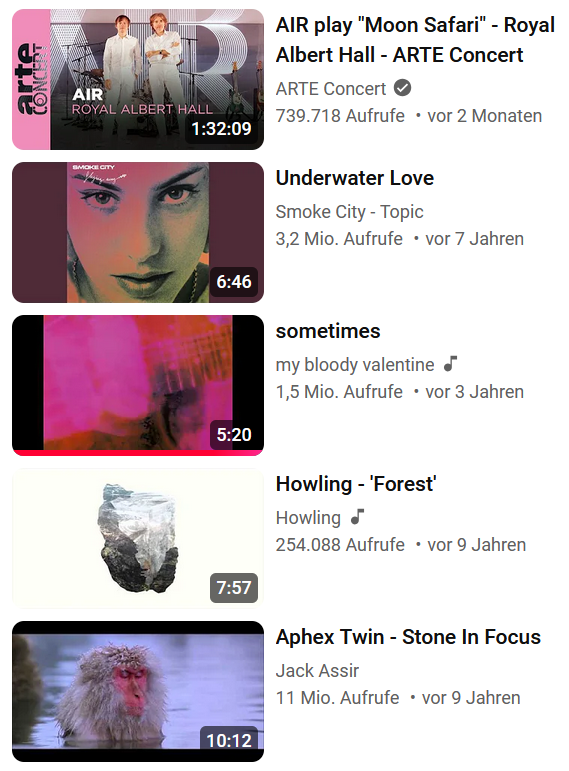Image resolution: width=569 pixels, height=771 pixels.
Task: Click the Howling - 'Forest' title
Action: pos(356,484)
